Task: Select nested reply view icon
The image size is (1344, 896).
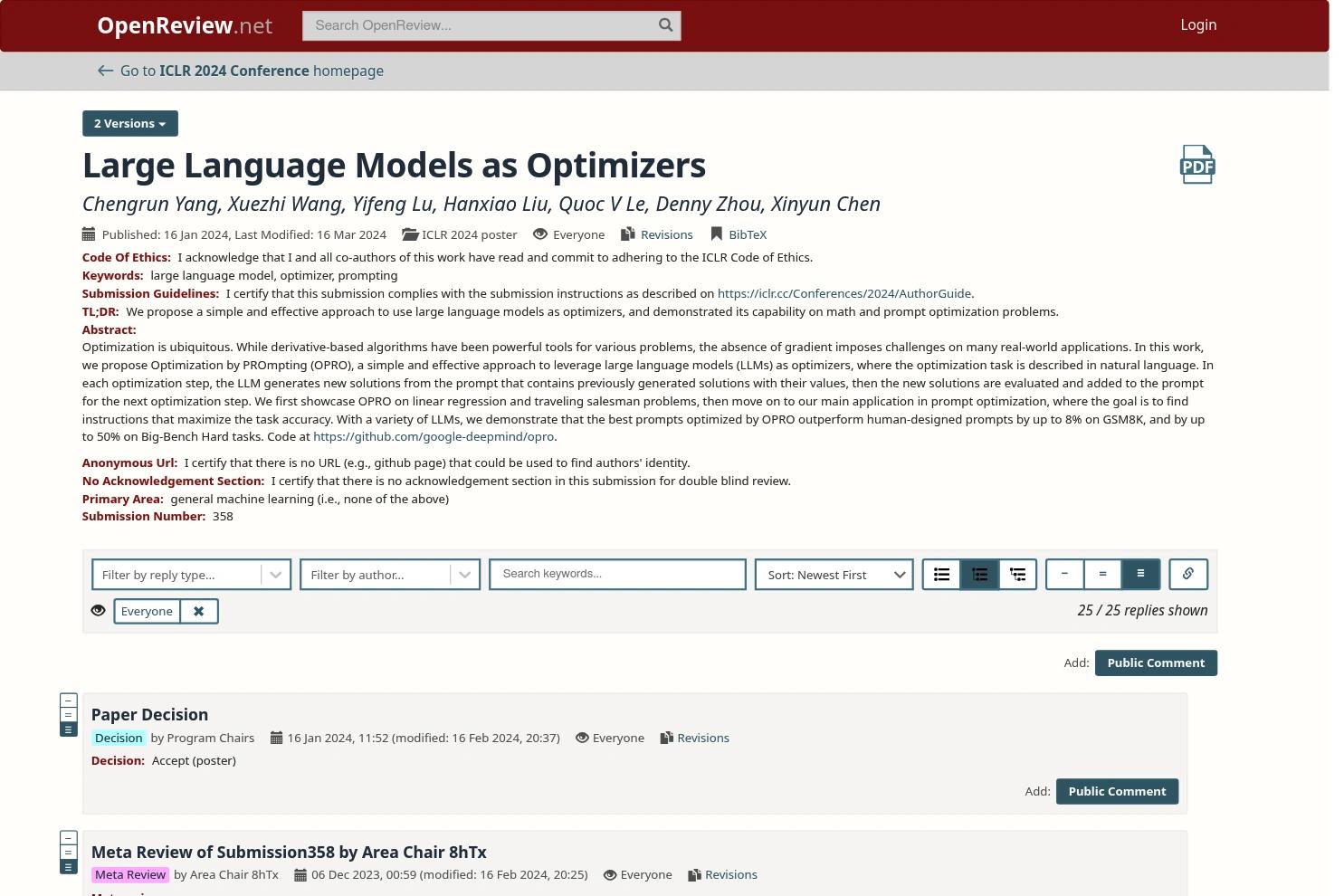Action: pos(1017,575)
